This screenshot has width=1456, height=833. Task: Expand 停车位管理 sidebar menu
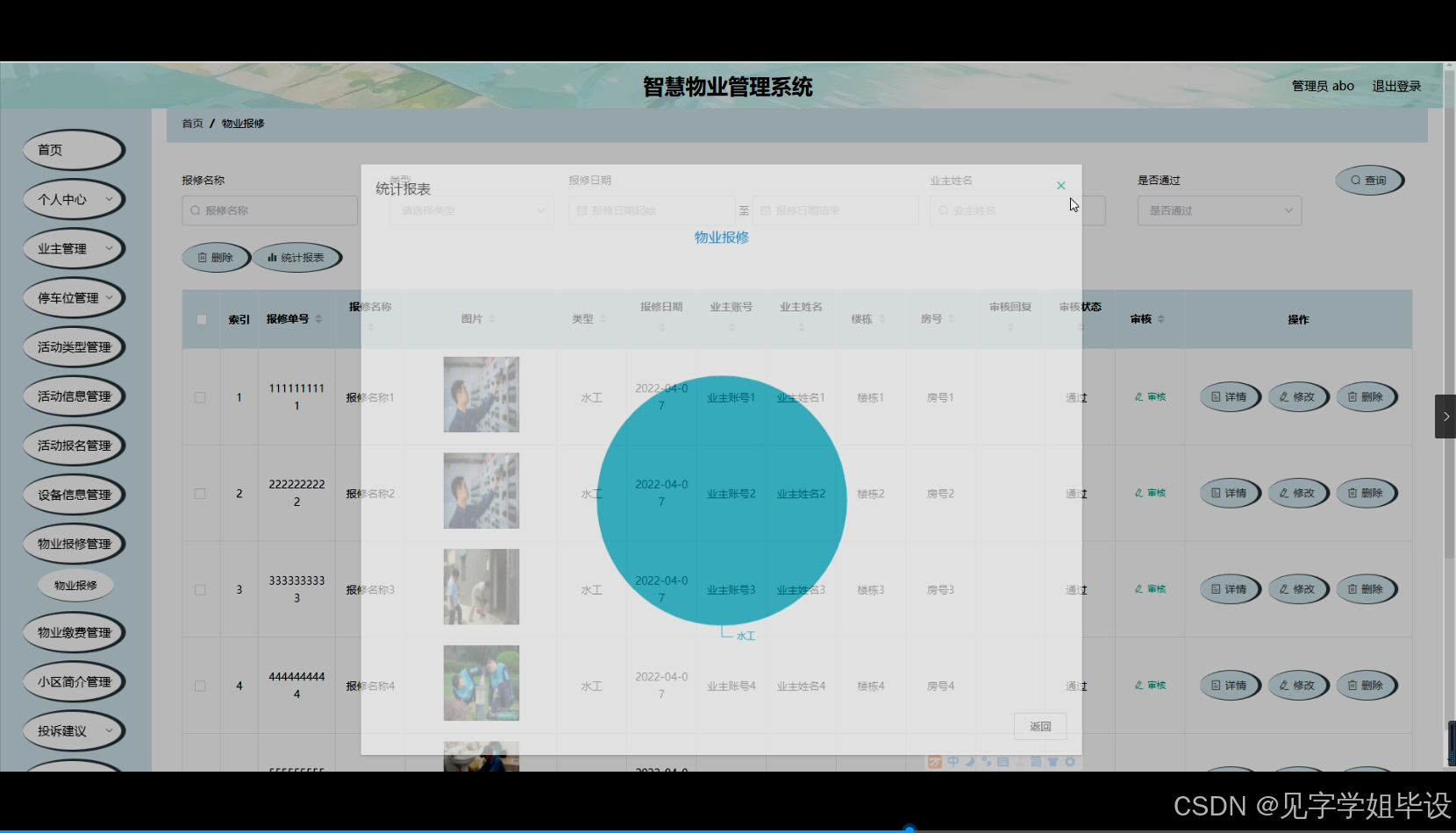pos(74,297)
